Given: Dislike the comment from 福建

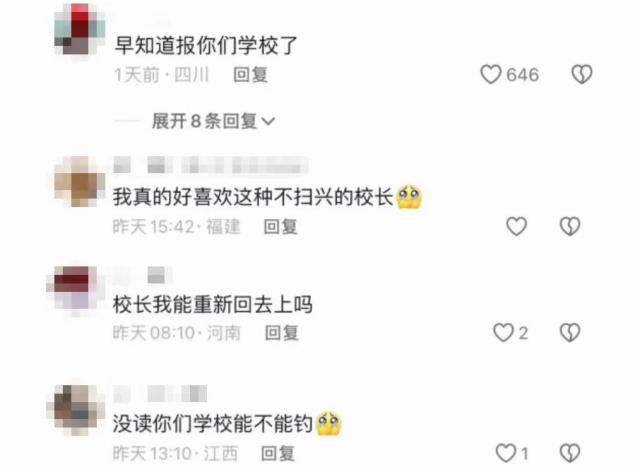Looking at the screenshot, I should (x=570, y=226).
